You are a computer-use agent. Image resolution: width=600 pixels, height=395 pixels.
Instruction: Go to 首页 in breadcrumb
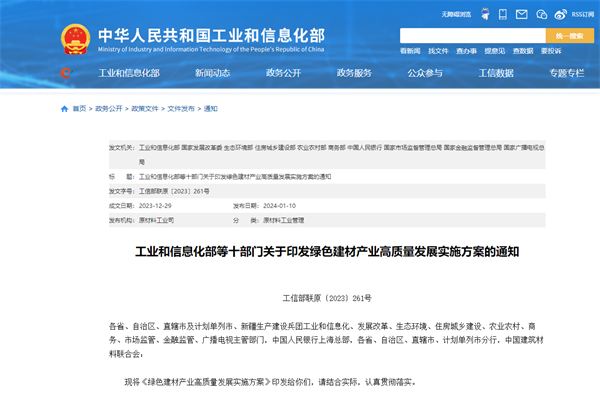(x=79, y=109)
